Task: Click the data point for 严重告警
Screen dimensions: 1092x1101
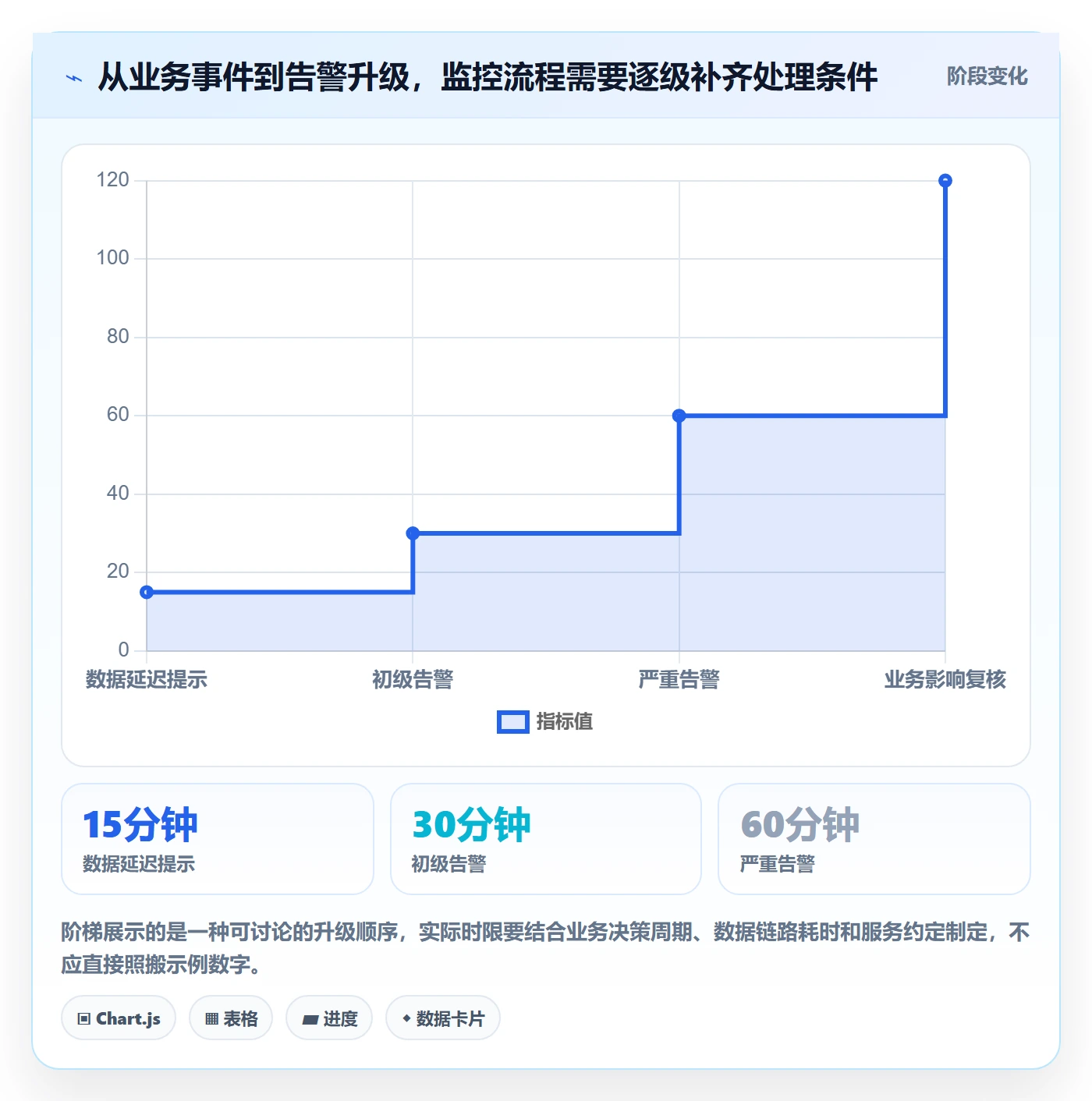Action: [x=679, y=416]
